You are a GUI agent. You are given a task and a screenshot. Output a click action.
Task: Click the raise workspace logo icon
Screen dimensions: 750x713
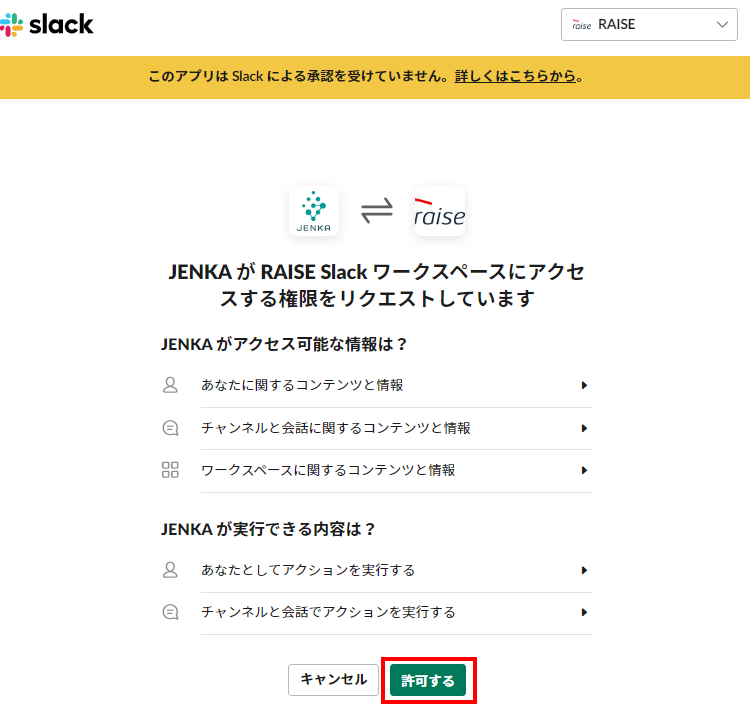pyautogui.click(x=440, y=211)
